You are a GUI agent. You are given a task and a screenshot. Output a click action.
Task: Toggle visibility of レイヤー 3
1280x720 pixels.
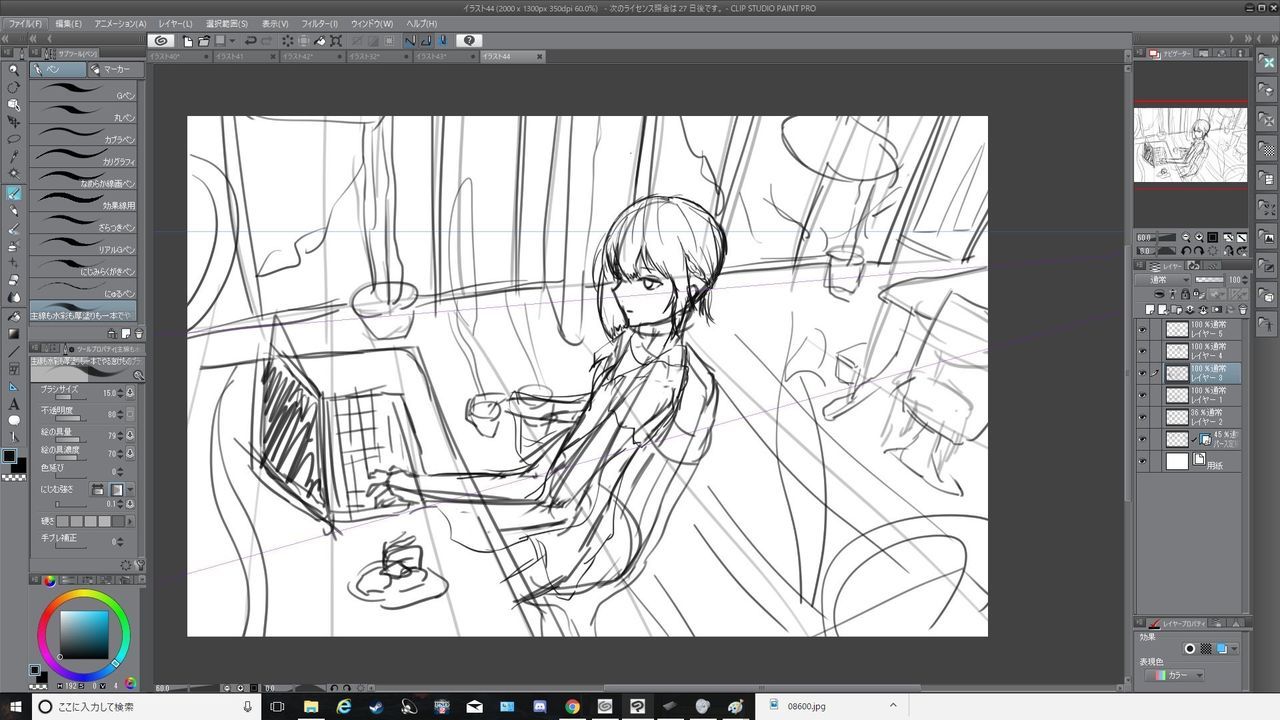[x=1143, y=372]
